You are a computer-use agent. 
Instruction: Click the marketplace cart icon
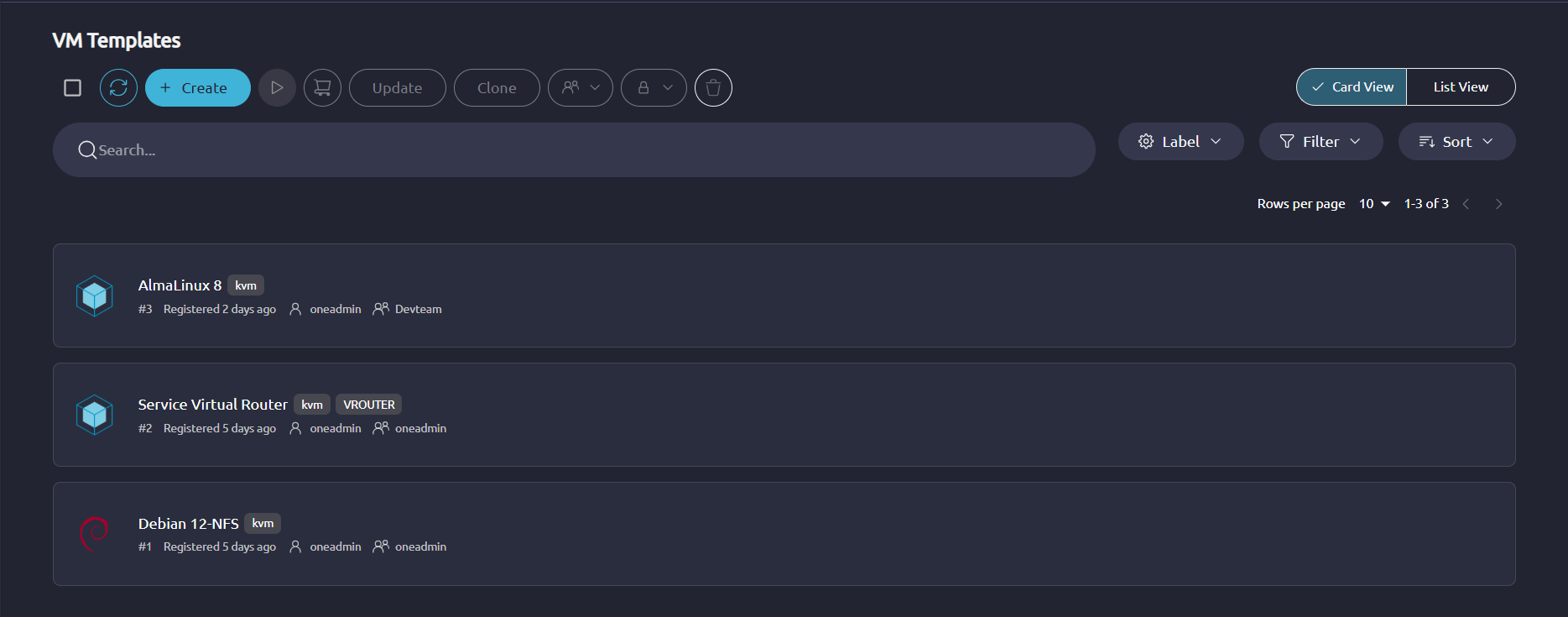pos(322,87)
